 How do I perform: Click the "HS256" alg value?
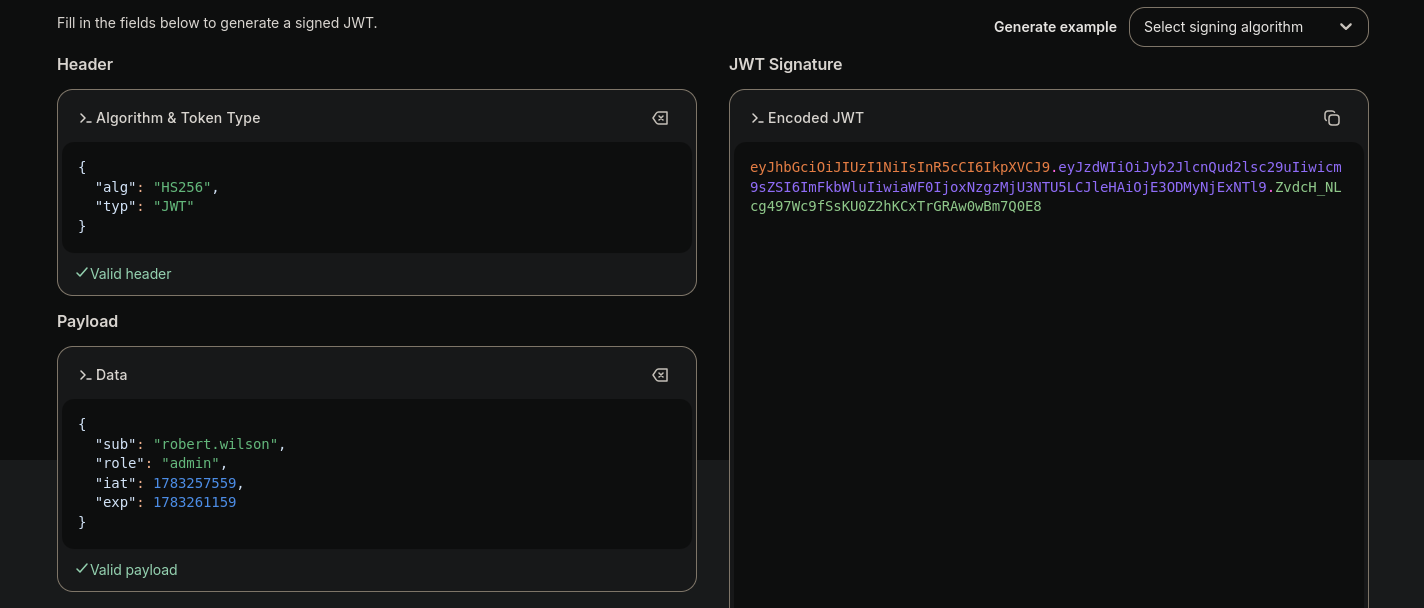tap(182, 187)
